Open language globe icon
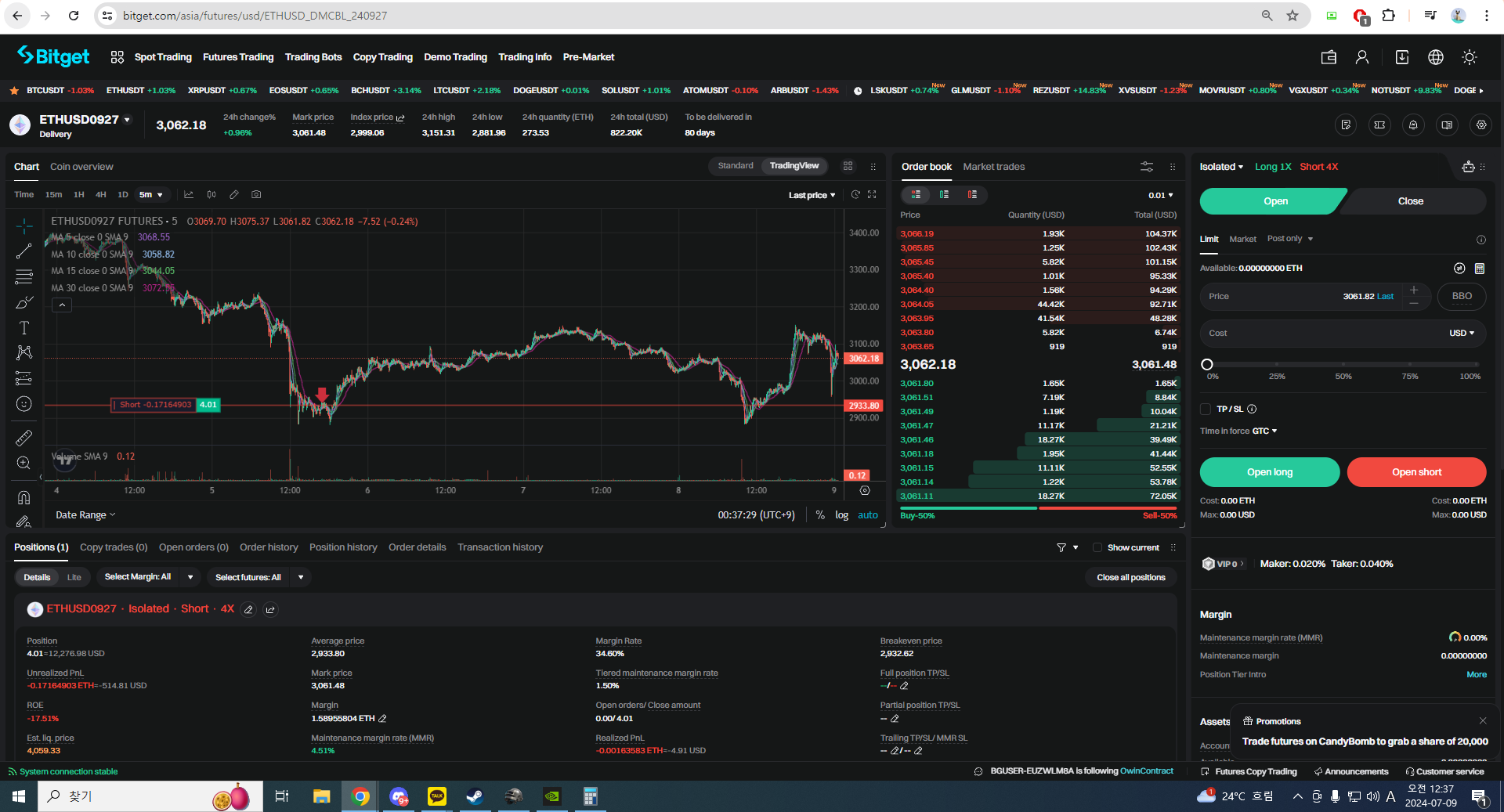Screen dimensions: 1504x812 [1436, 57]
